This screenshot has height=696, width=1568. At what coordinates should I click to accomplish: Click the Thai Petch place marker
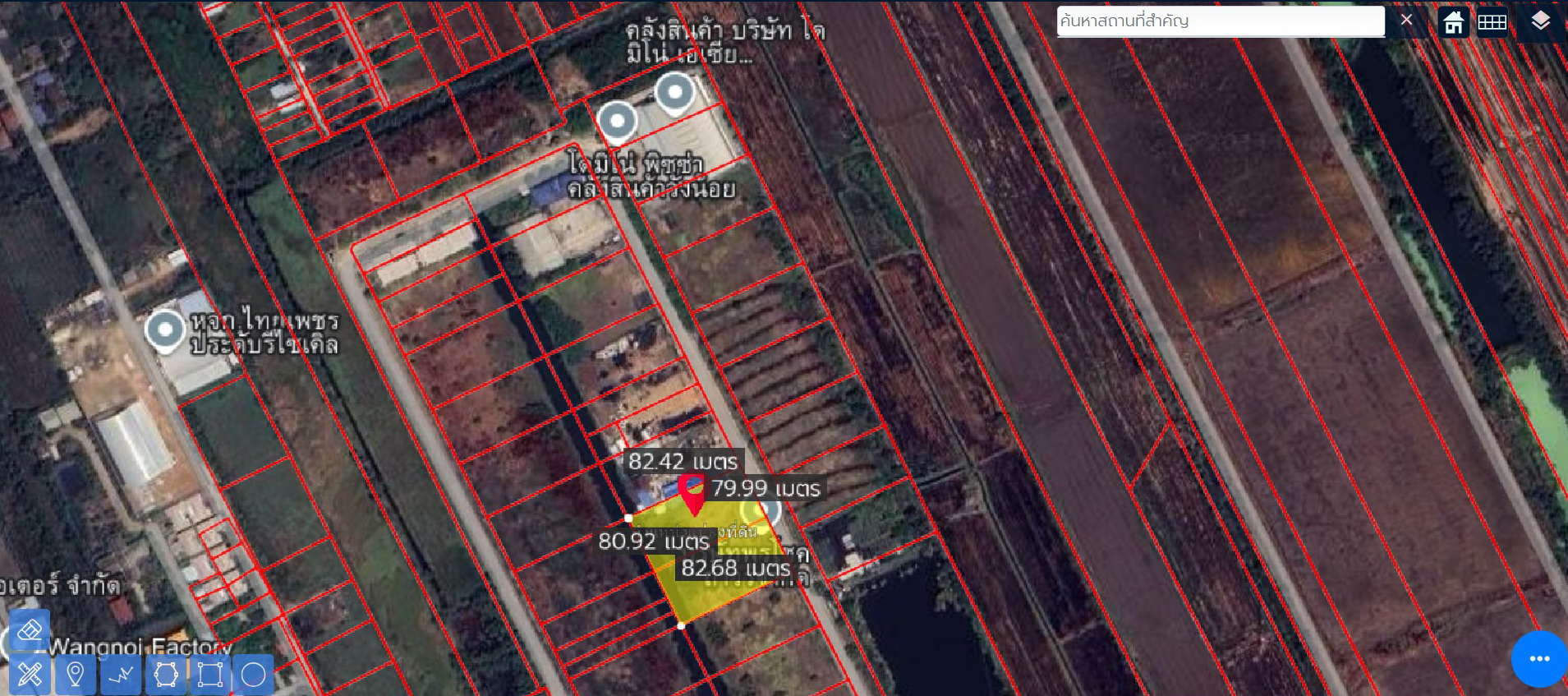pyautogui.click(x=165, y=330)
